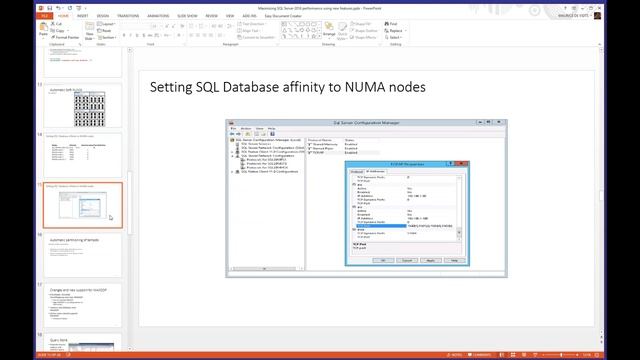Switch to the REVIEW ribbon tab

[x=211, y=16]
